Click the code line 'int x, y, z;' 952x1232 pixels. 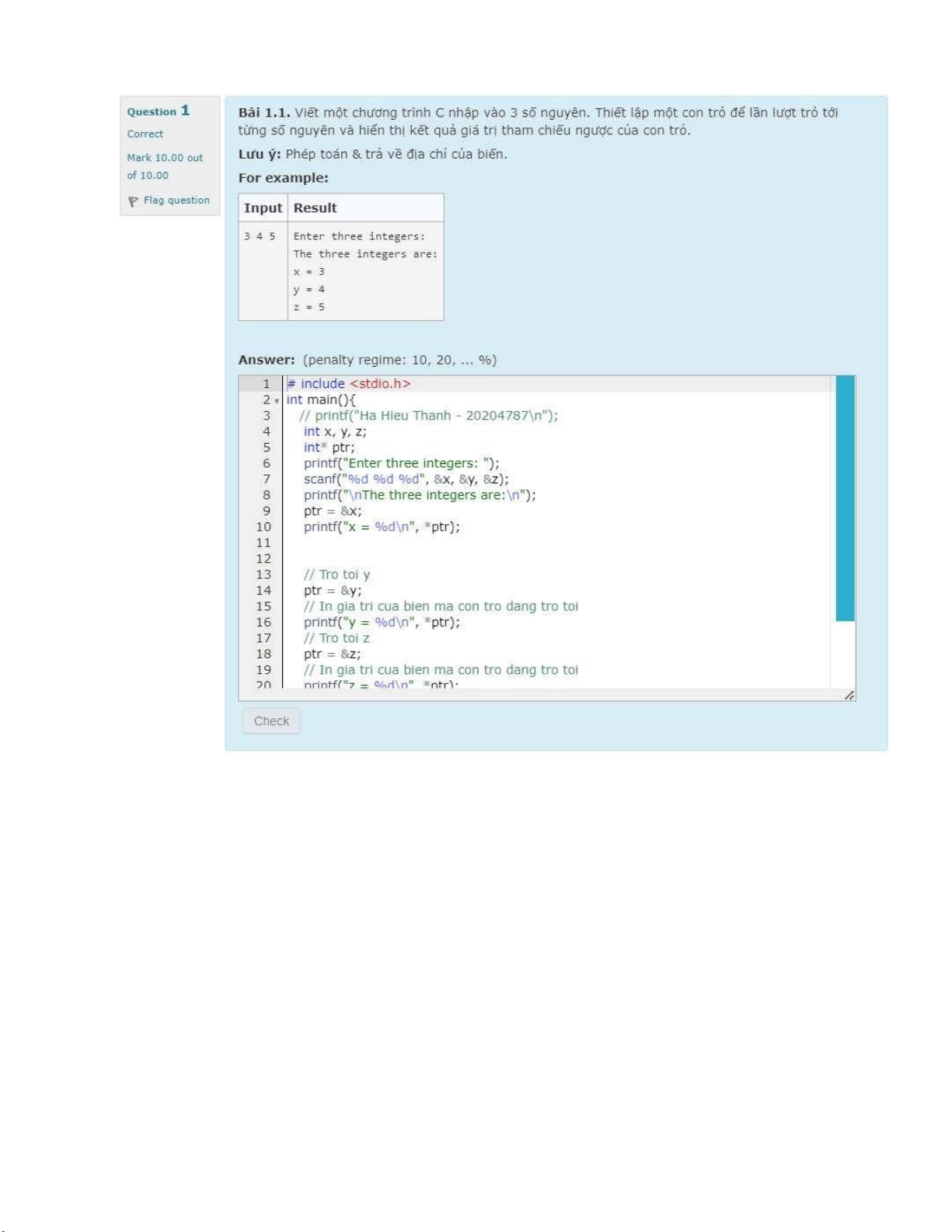335,431
